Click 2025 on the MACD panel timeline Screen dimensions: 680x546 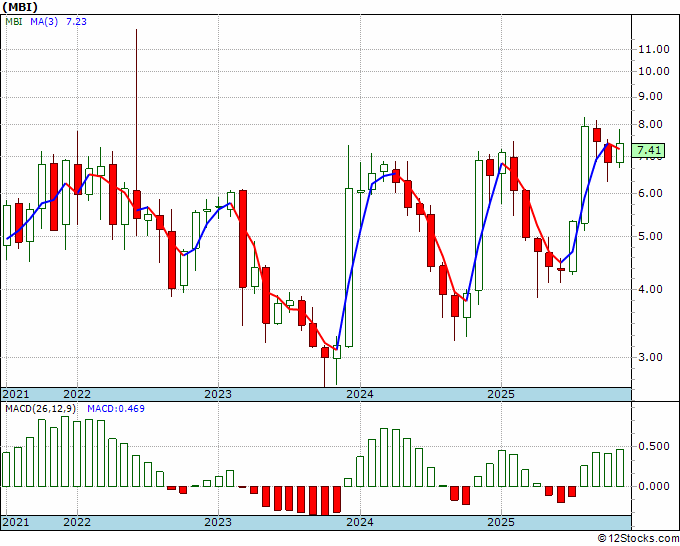point(501,522)
